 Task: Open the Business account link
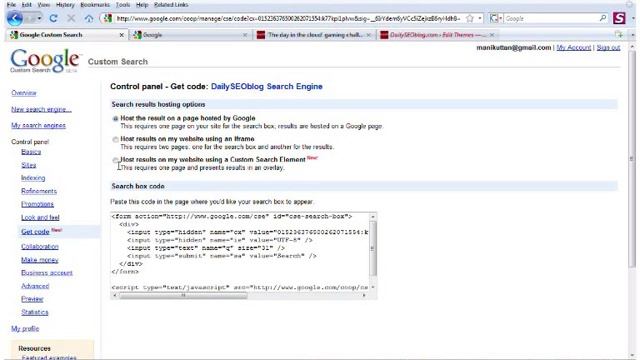click(47, 273)
